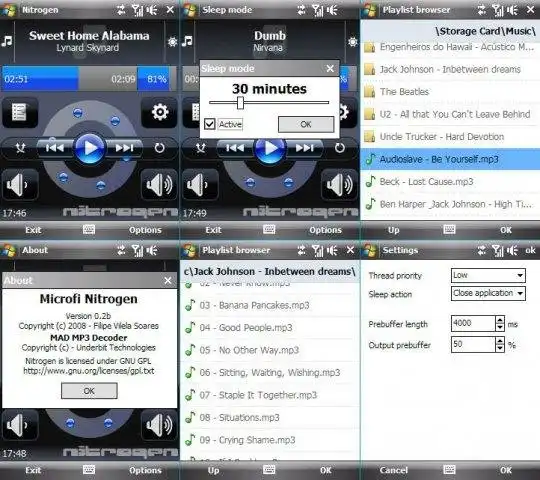Toggle shuffle in Nitrogen main window
Viewport: 540px width, 480px height.
[20, 148]
